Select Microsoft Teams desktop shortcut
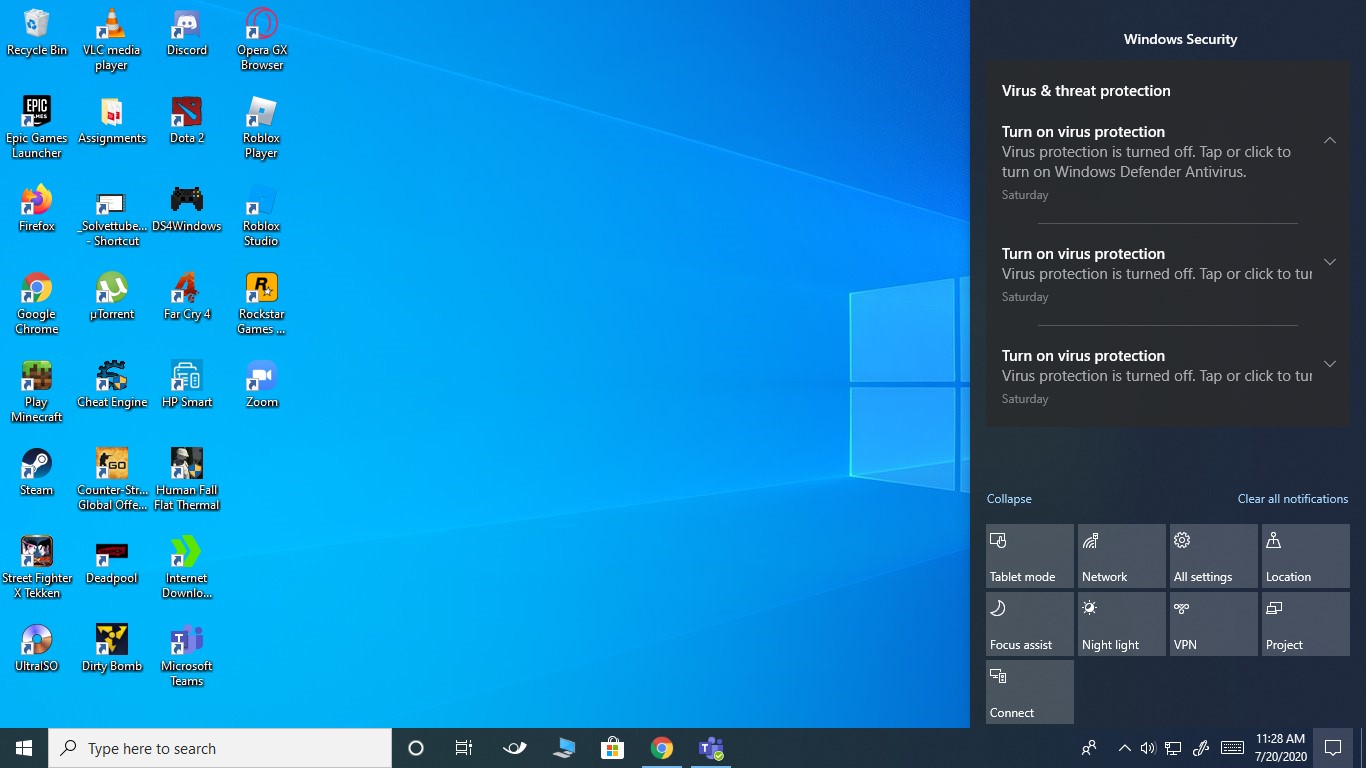The image size is (1366, 768). 187,656
